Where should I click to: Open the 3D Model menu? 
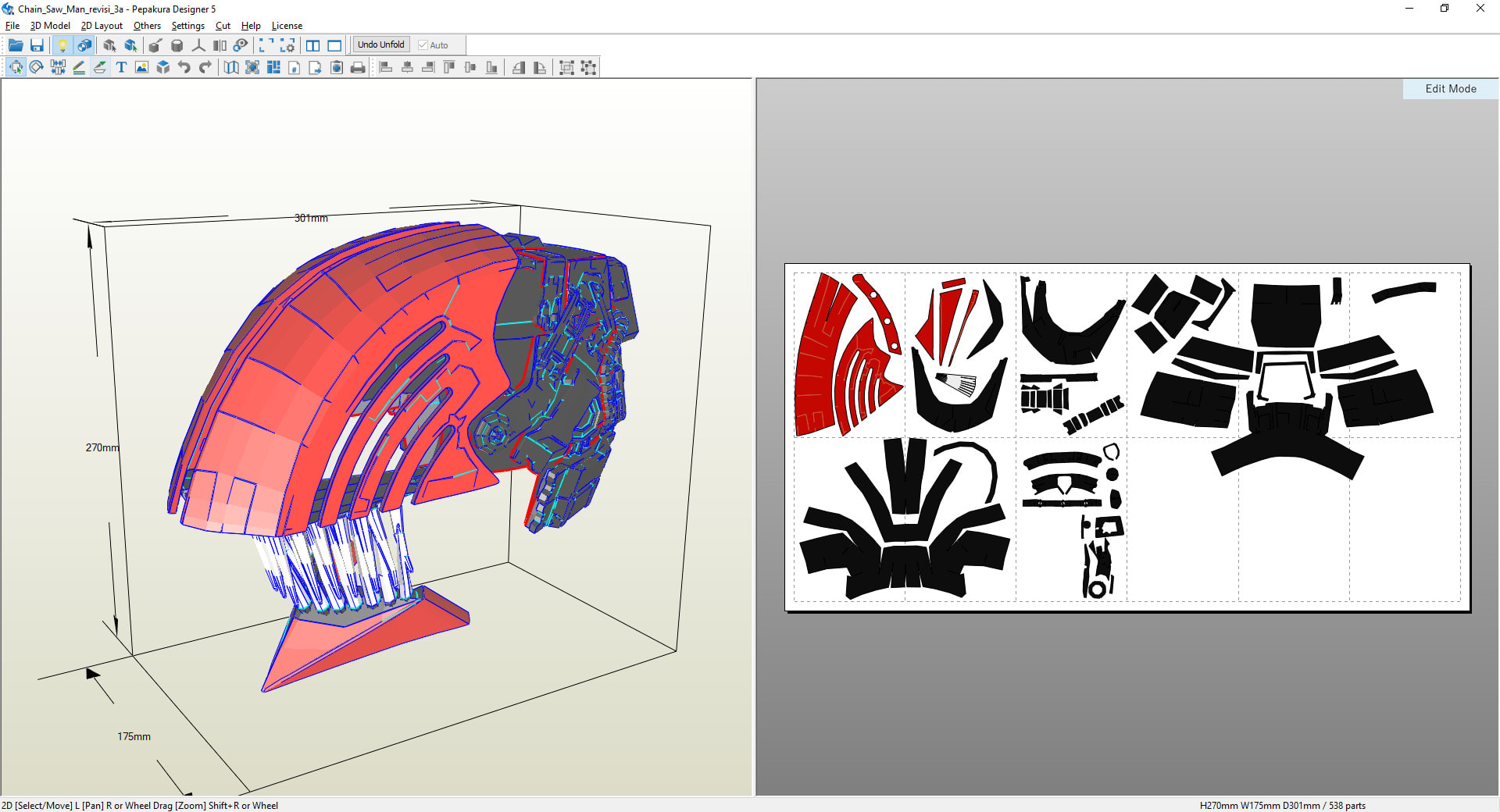pos(49,26)
